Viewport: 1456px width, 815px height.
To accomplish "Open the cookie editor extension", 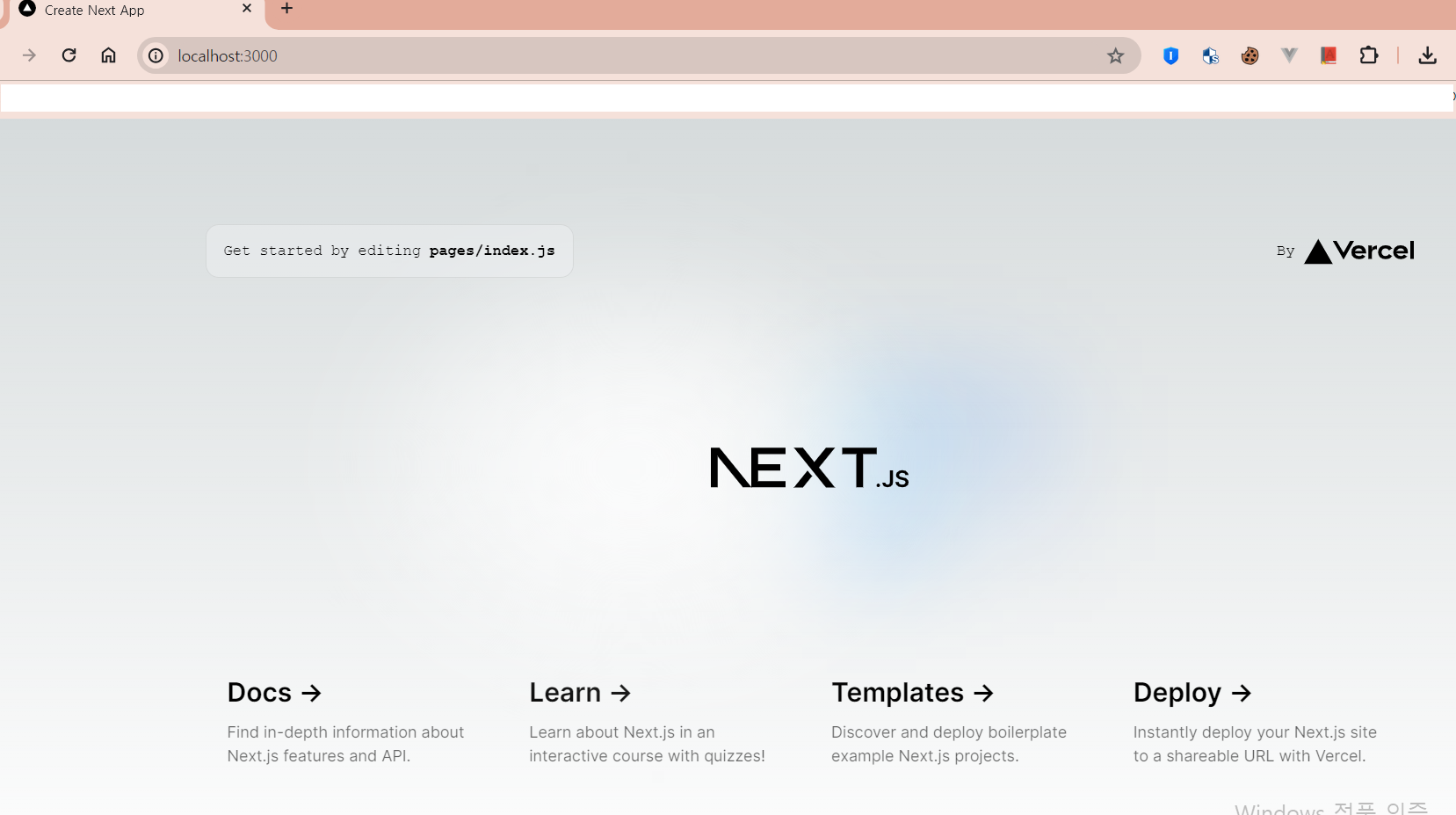I will point(1250,55).
